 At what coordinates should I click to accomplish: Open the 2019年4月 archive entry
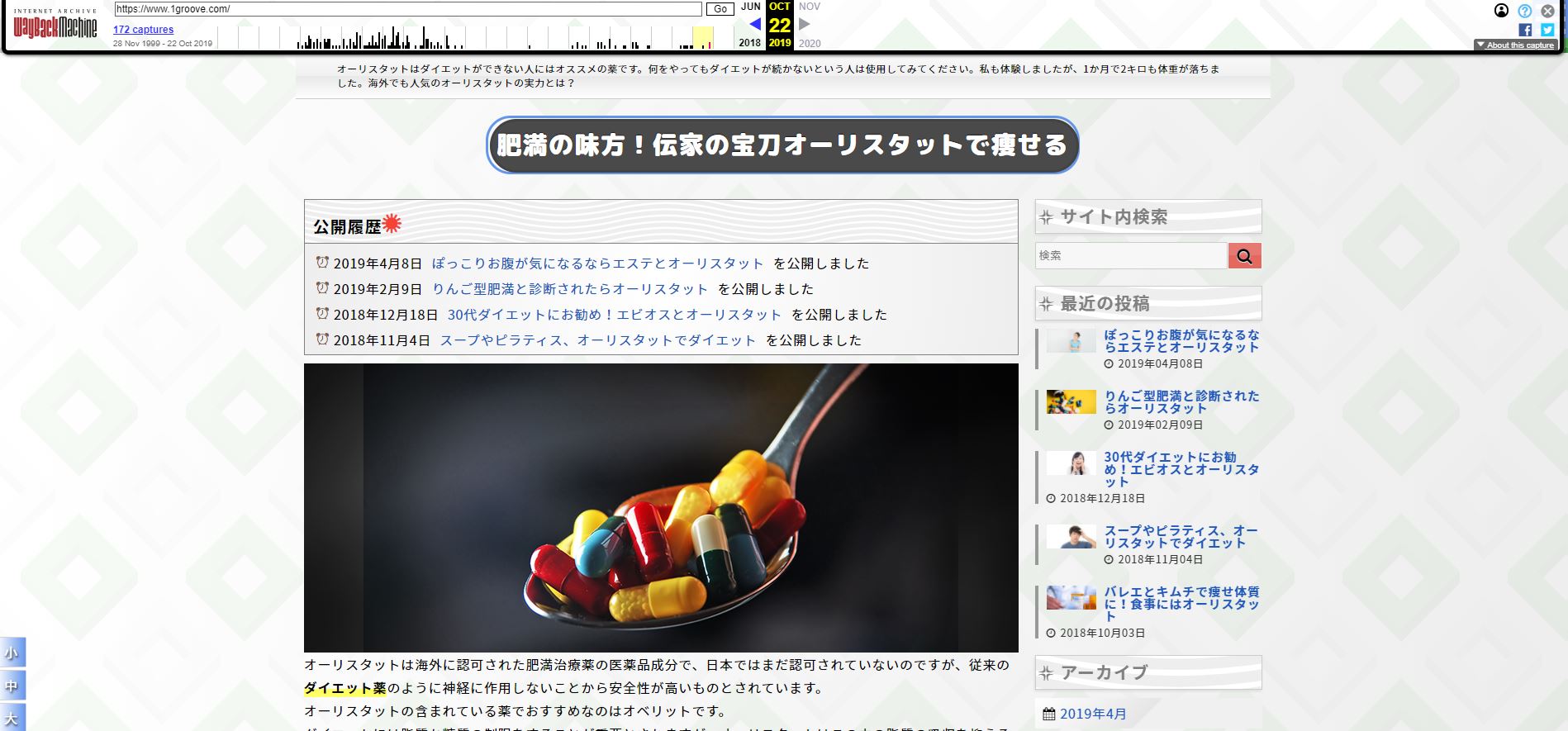pos(1093,714)
